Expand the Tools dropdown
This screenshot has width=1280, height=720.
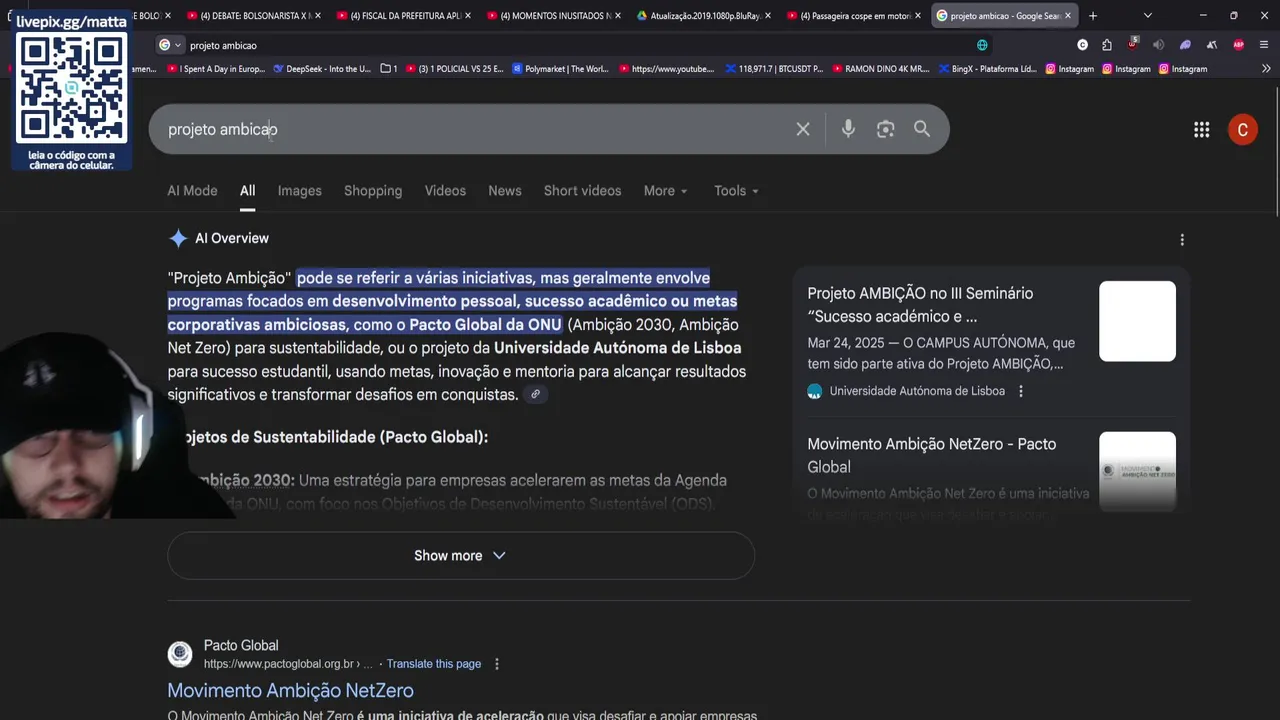[x=736, y=191]
